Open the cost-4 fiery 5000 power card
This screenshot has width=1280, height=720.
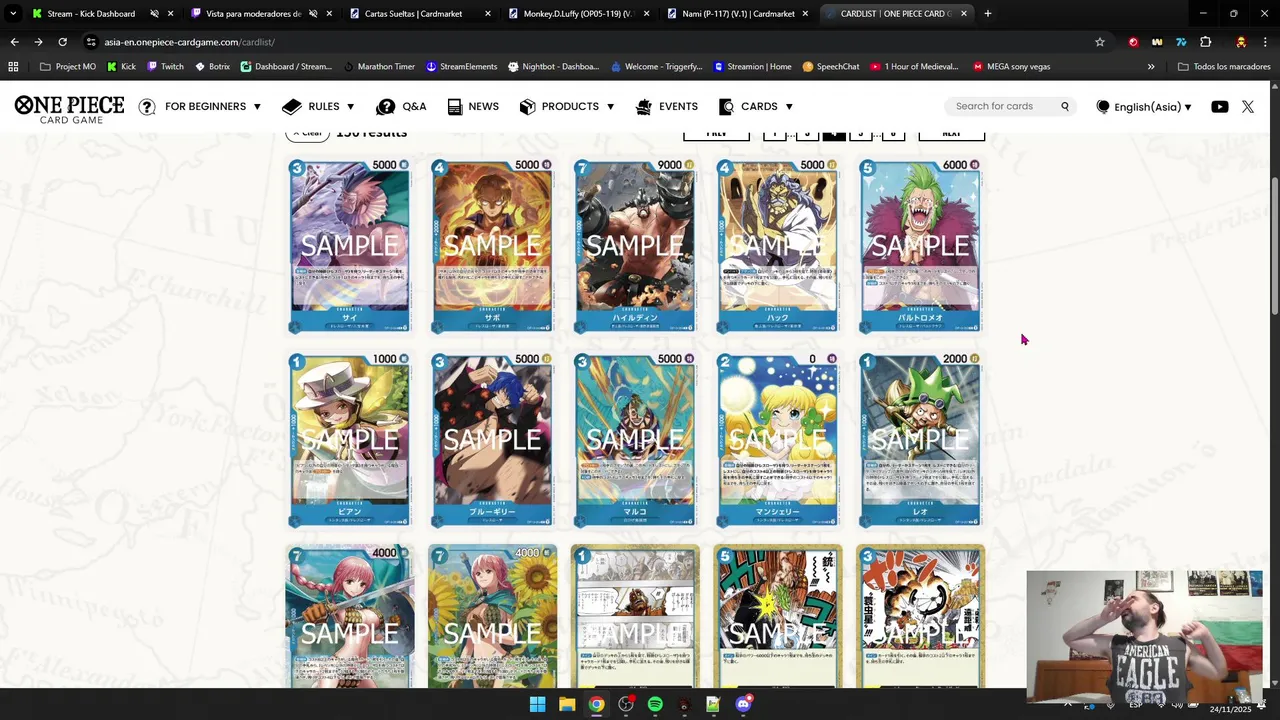492,246
